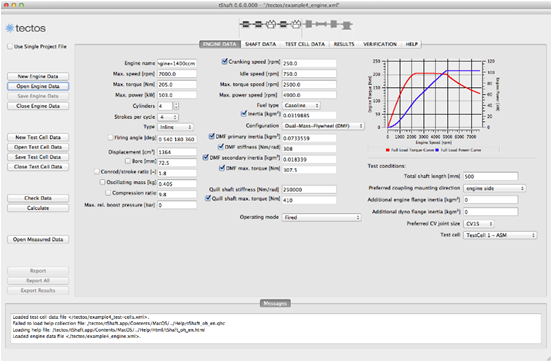552x362 pixels.
Task: Click the tectos logo icon
Action: click(x=10, y=28)
